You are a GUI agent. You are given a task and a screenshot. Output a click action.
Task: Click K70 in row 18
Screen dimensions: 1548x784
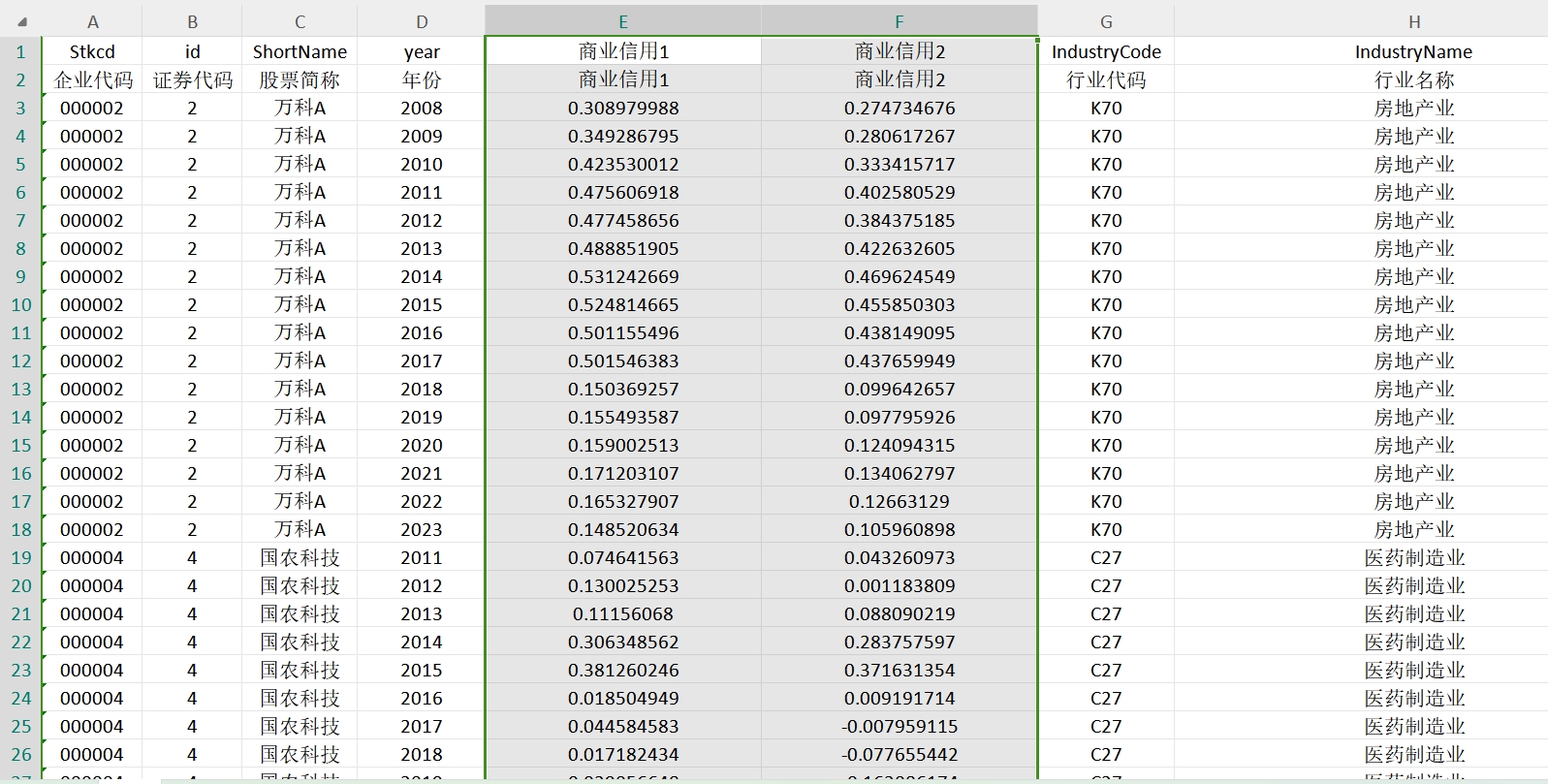(1106, 529)
